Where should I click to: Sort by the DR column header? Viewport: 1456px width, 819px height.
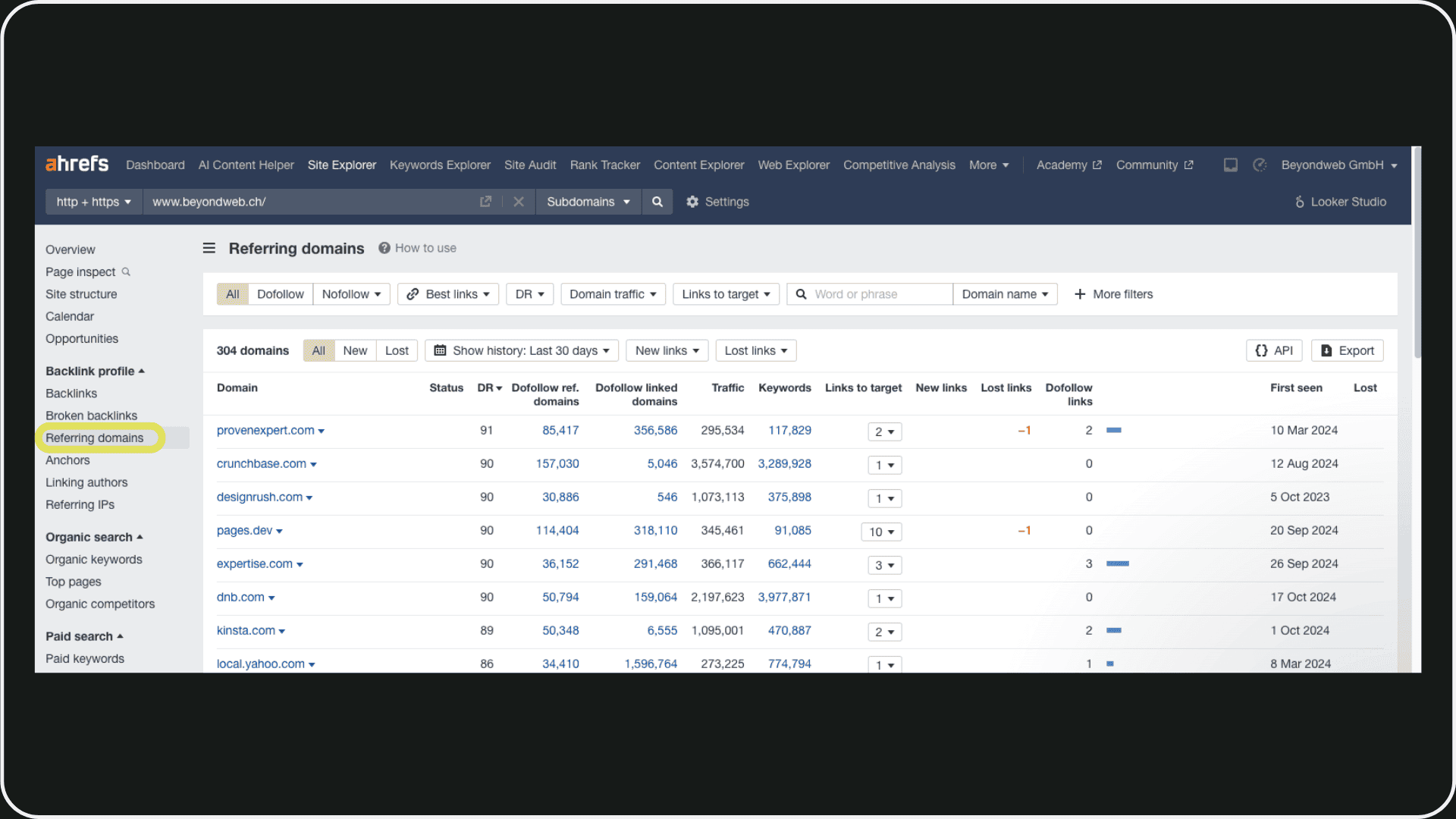click(x=489, y=388)
